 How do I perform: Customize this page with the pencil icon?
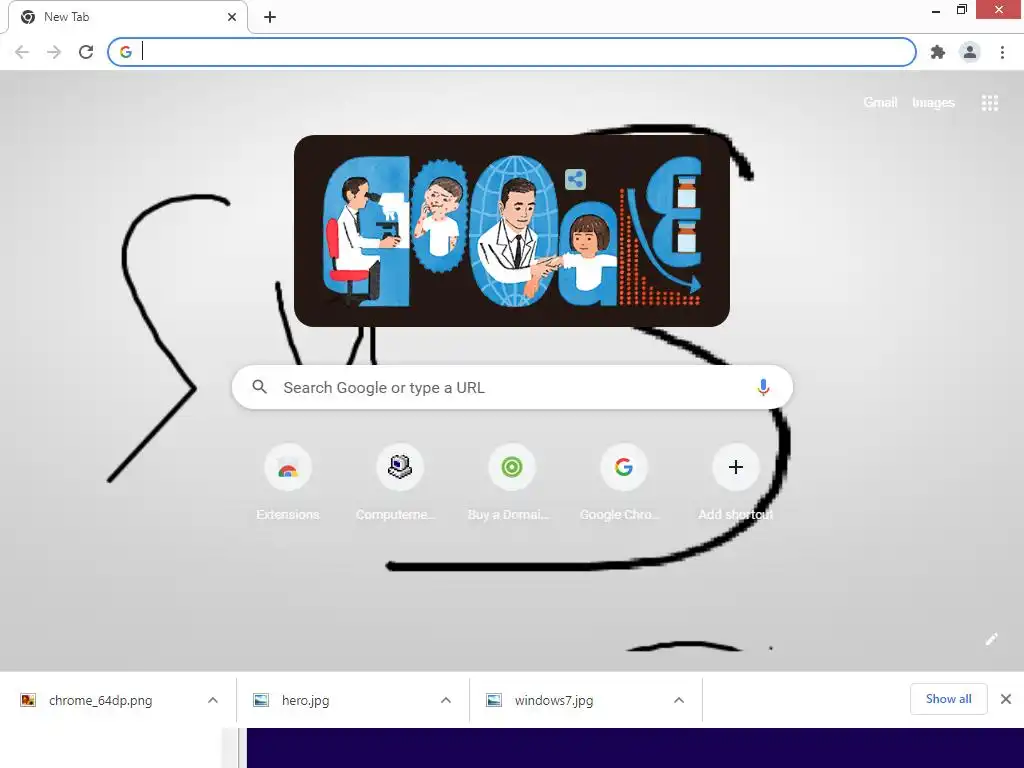(x=991, y=639)
